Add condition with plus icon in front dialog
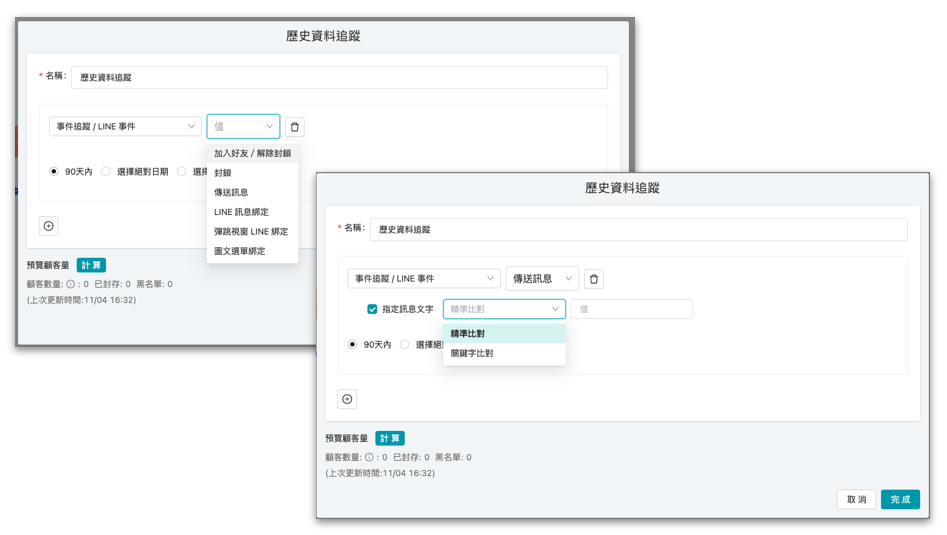 pos(347,399)
